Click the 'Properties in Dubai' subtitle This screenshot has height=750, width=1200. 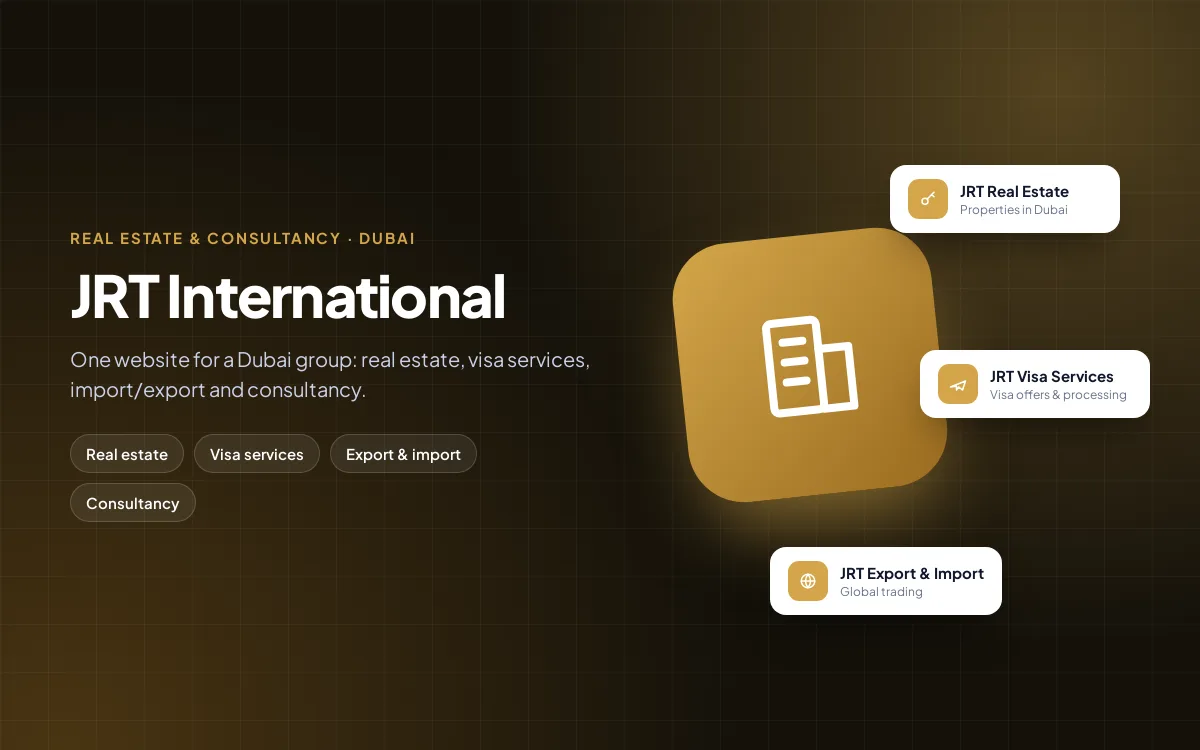pyautogui.click(x=1014, y=210)
